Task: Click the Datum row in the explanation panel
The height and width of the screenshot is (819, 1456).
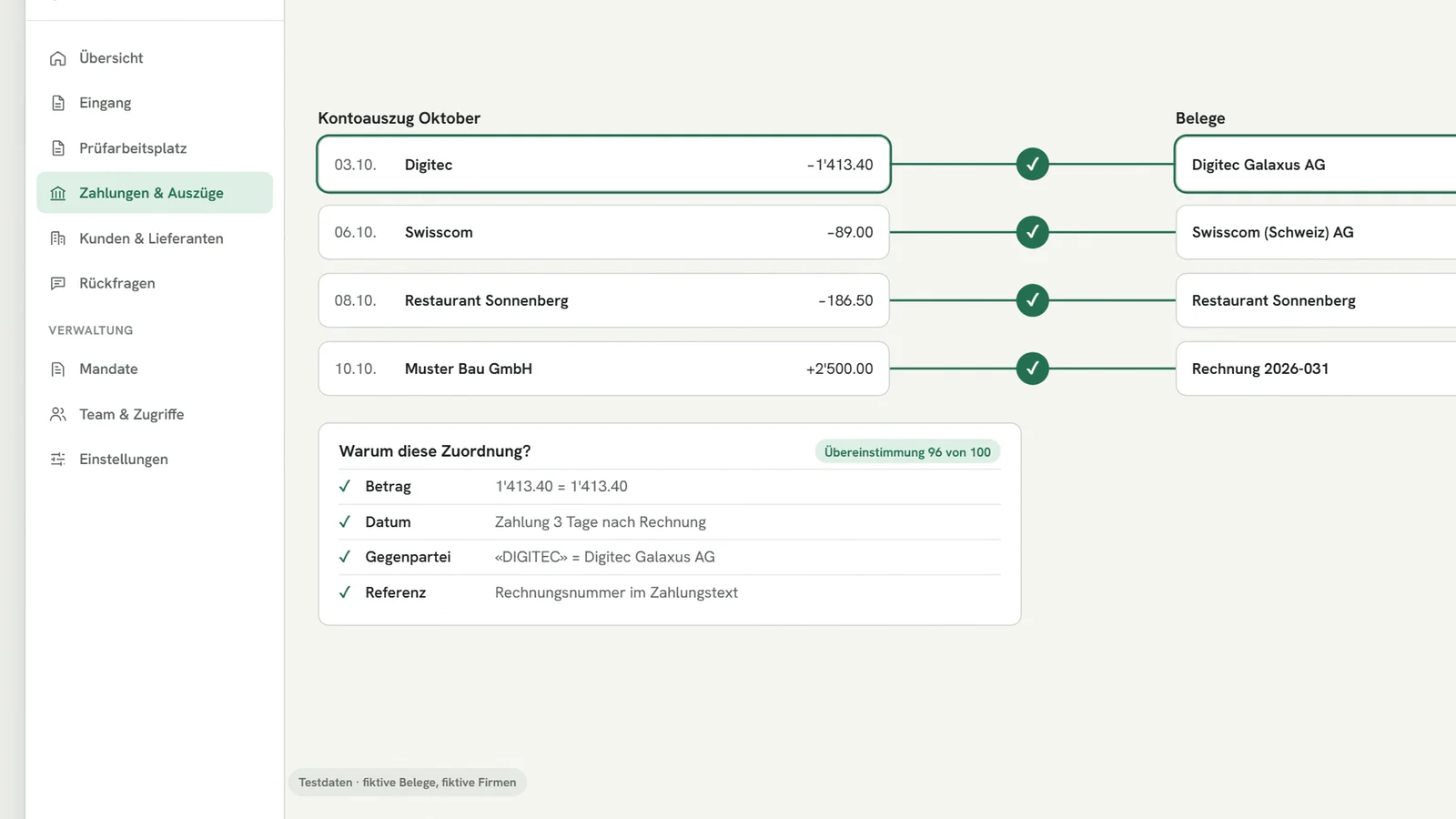Action: (669, 522)
